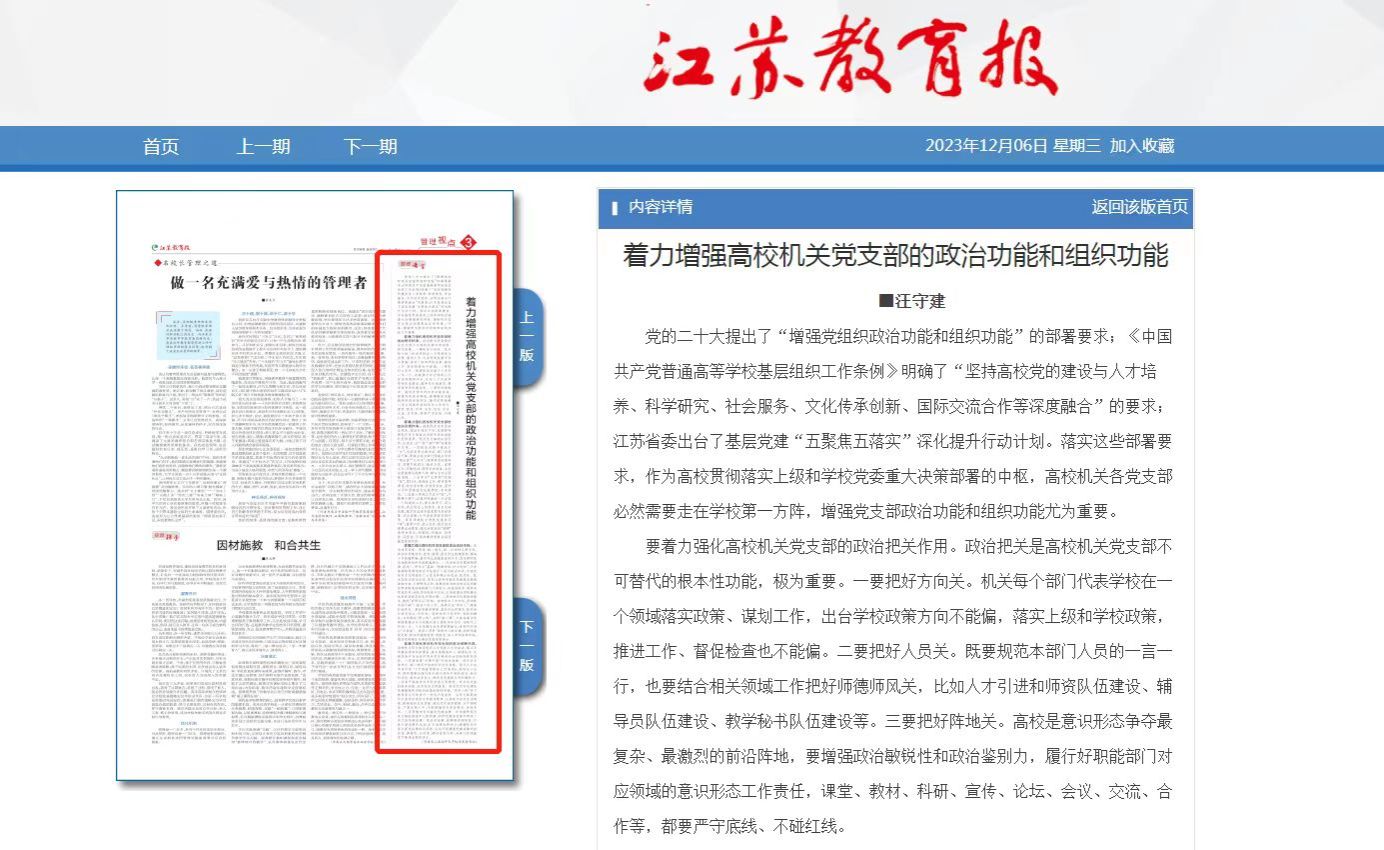Click the article title 着力增强高校机关党支部的政治功能和组织功能
The height and width of the screenshot is (850, 1384).
pyautogui.click(x=895, y=255)
